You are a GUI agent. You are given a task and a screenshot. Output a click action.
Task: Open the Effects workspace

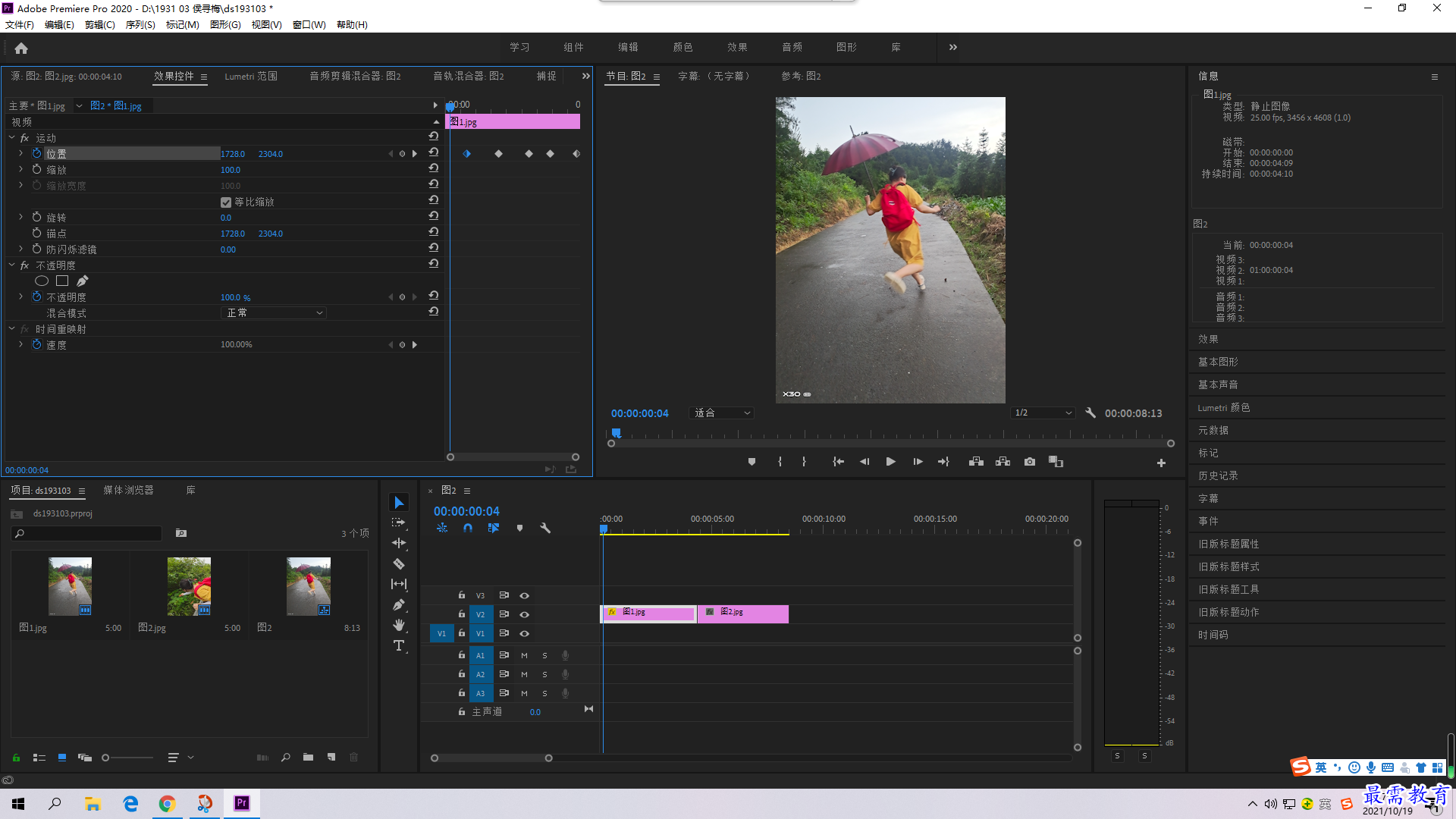(737, 47)
